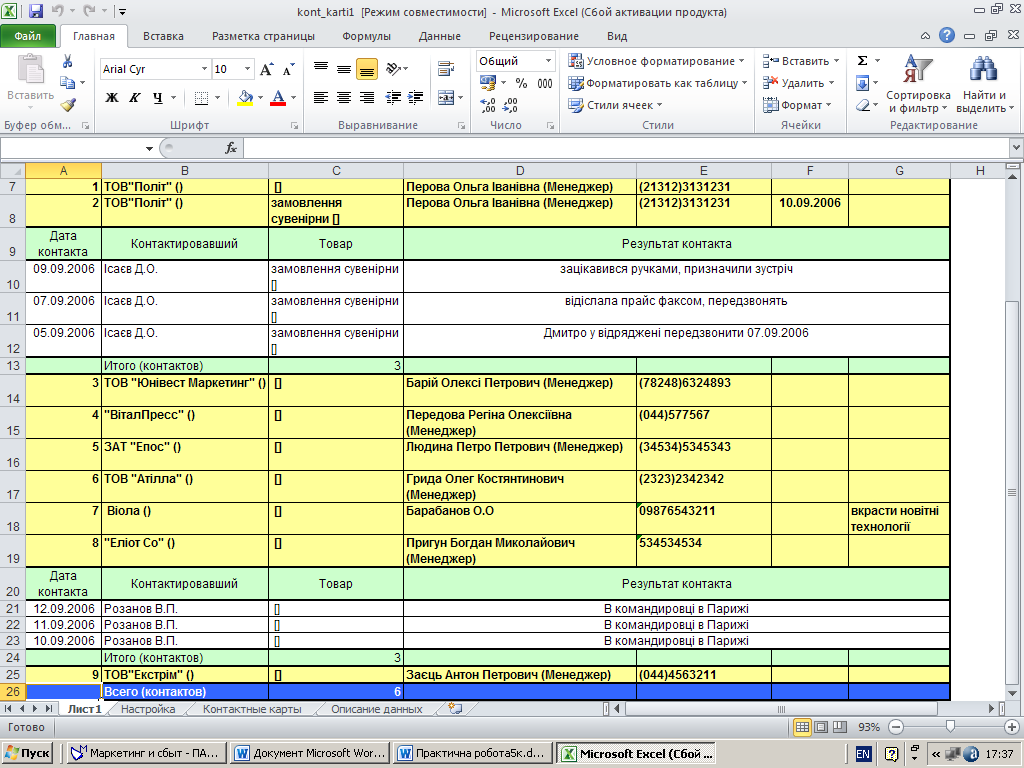1024x768 pixels.
Task: Apply yellow fill color bucket
Action: 246,98
